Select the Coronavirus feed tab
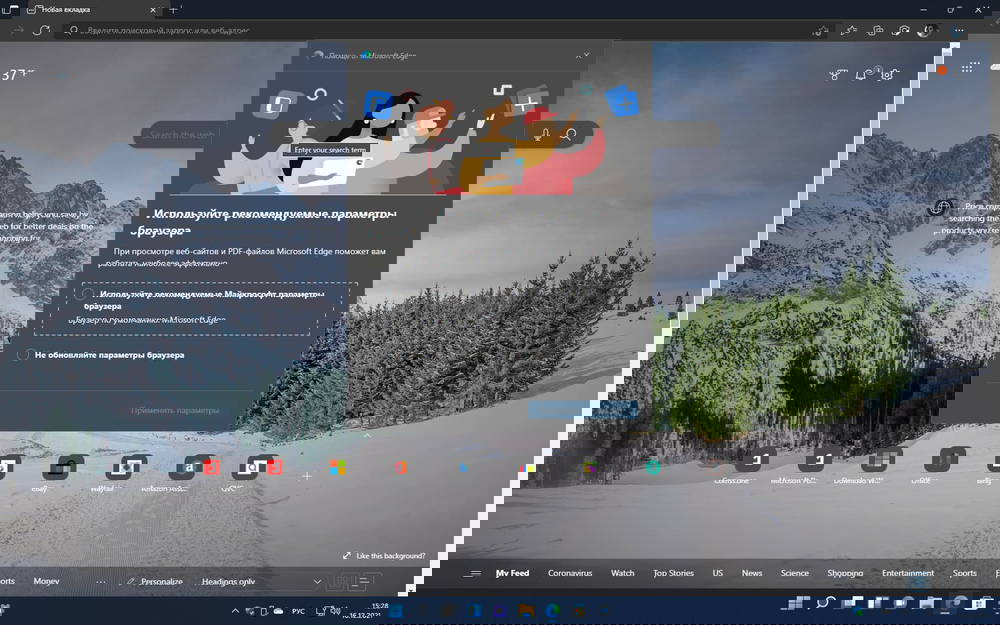The width and height of the screenshot is (1000, 625). (x=570, y=573)
